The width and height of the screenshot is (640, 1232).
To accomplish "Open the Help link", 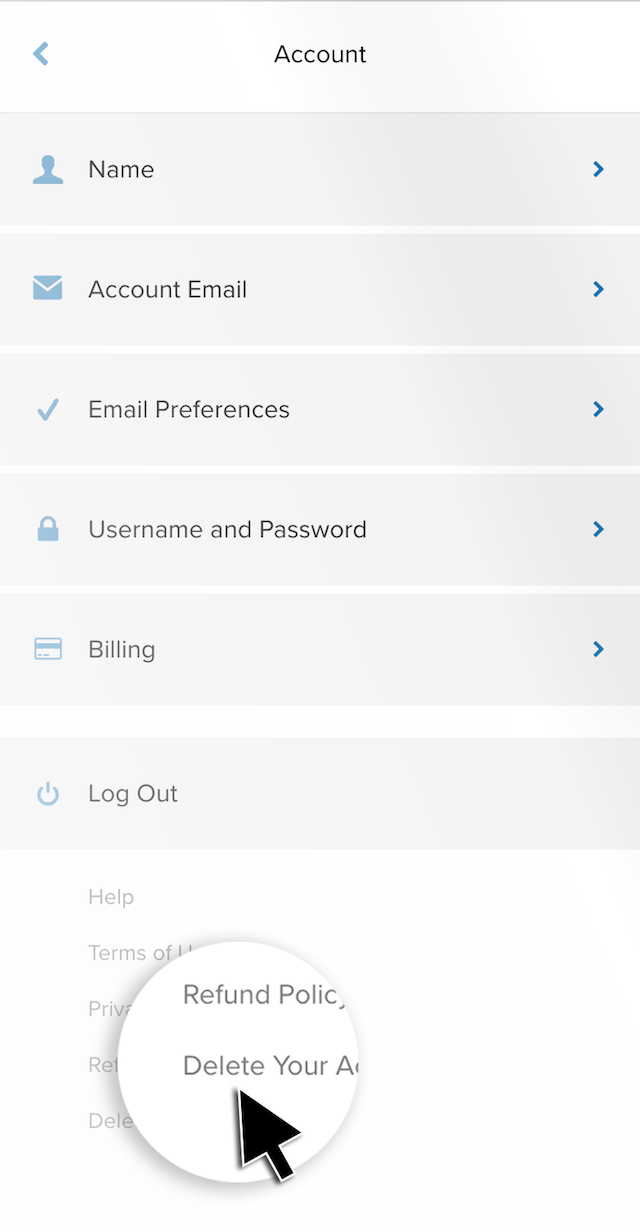I will click(111, 897).
